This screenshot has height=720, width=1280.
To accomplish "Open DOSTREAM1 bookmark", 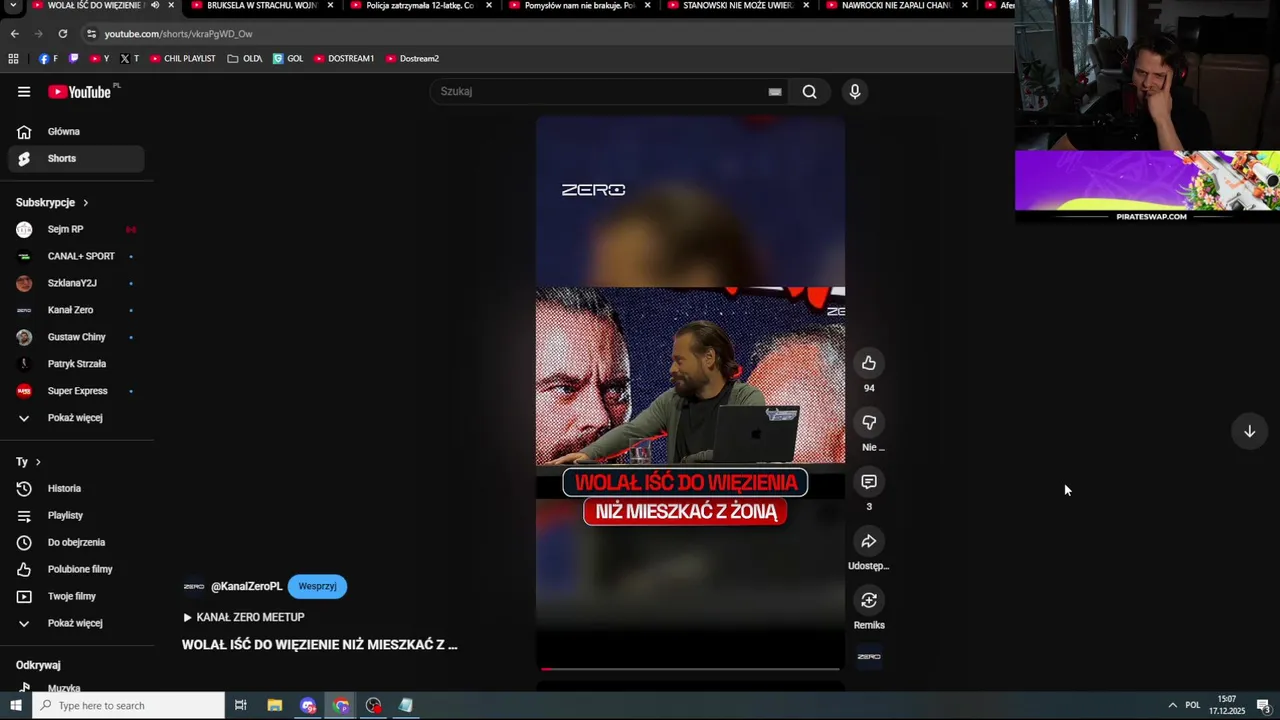I will tap(344, 59).
